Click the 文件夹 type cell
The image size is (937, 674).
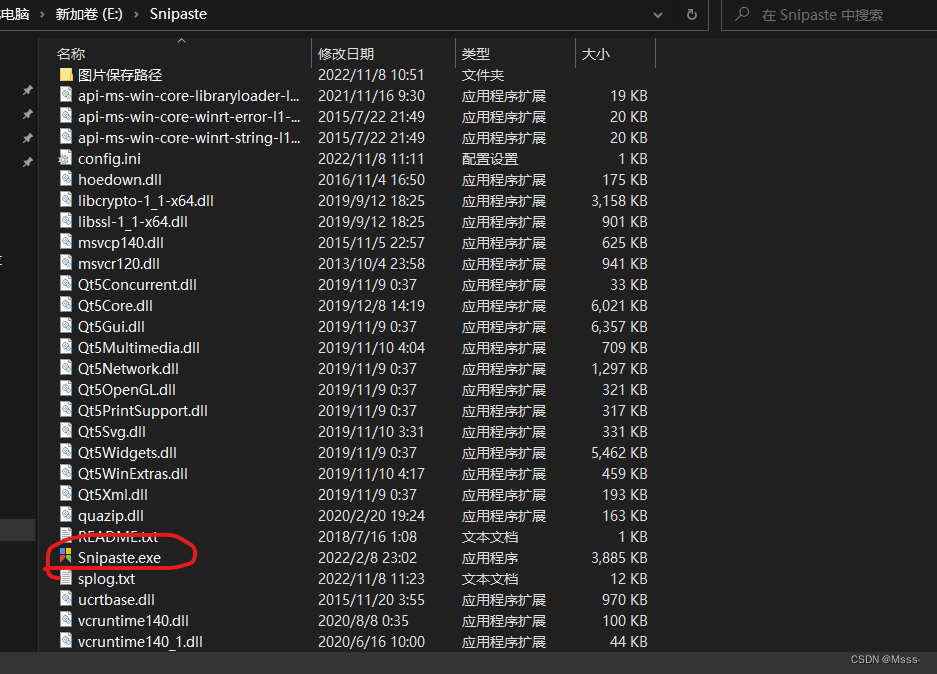[x=483, y=75]
